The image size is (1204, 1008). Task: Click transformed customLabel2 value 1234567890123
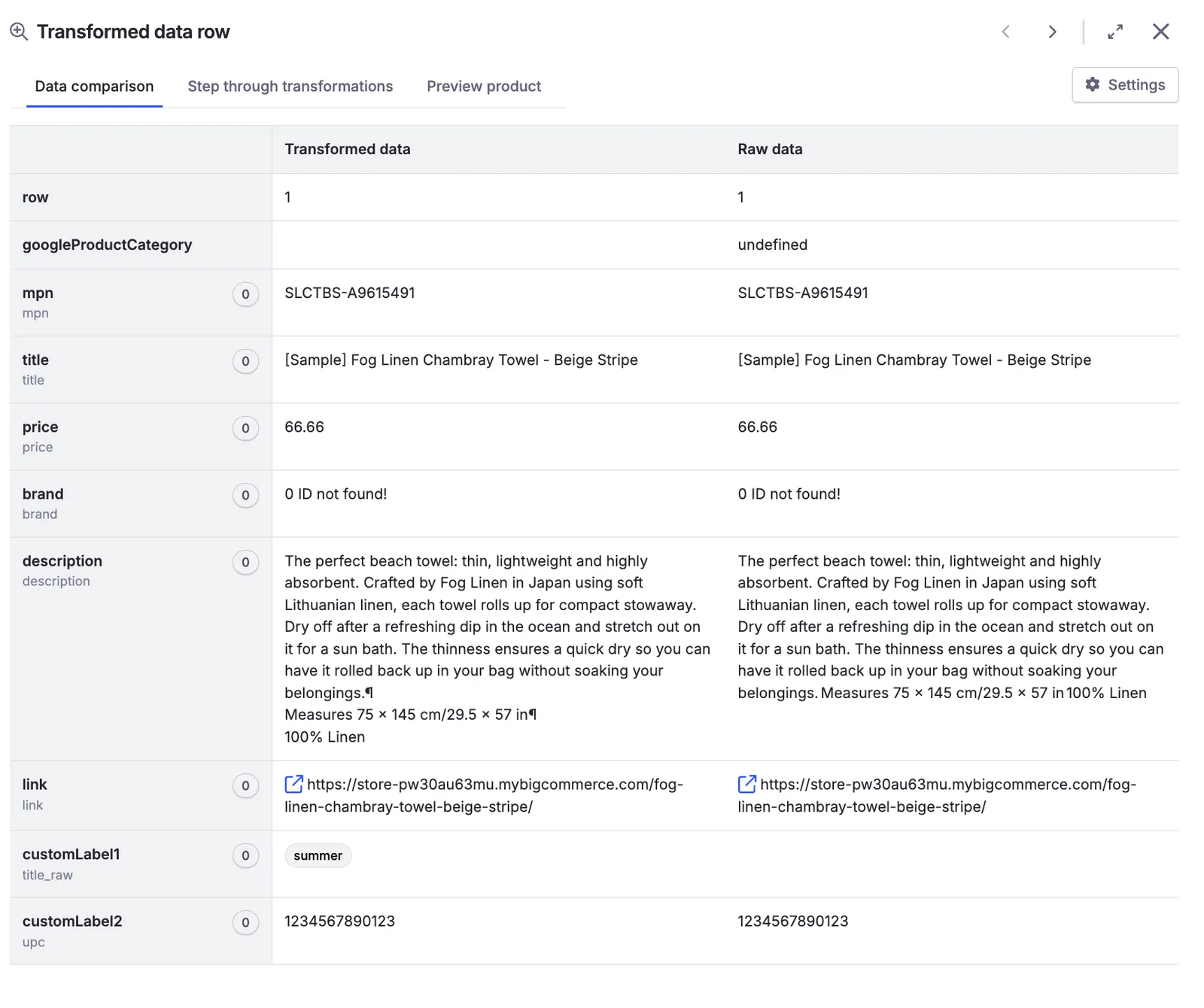(339, 921)
